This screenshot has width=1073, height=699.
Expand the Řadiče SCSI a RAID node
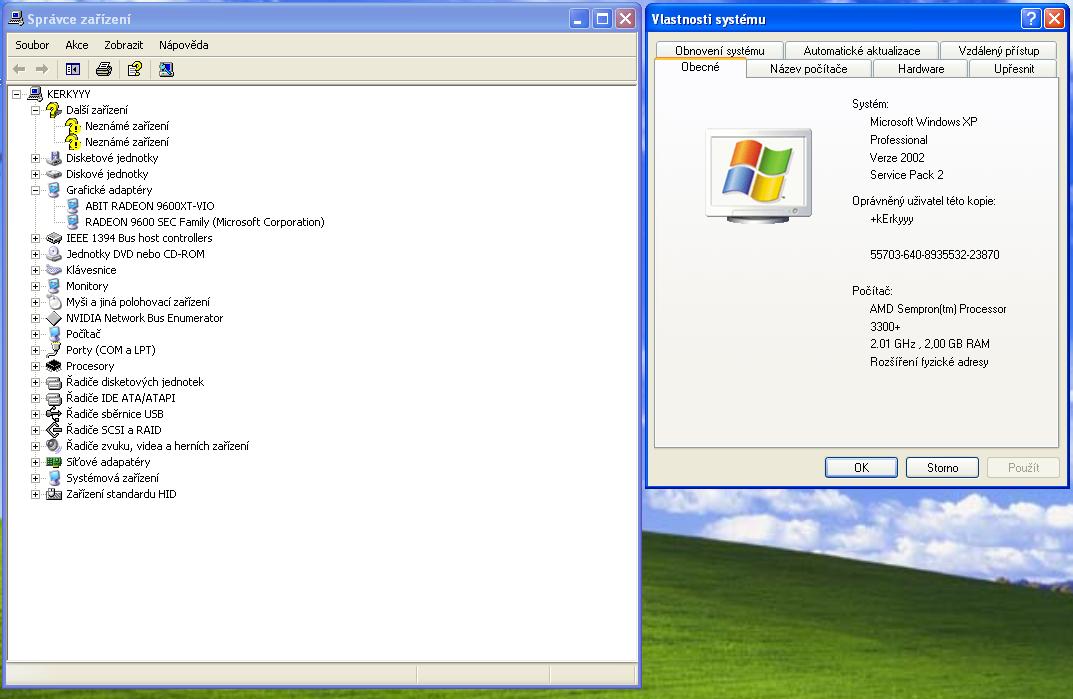pos(36,431)
